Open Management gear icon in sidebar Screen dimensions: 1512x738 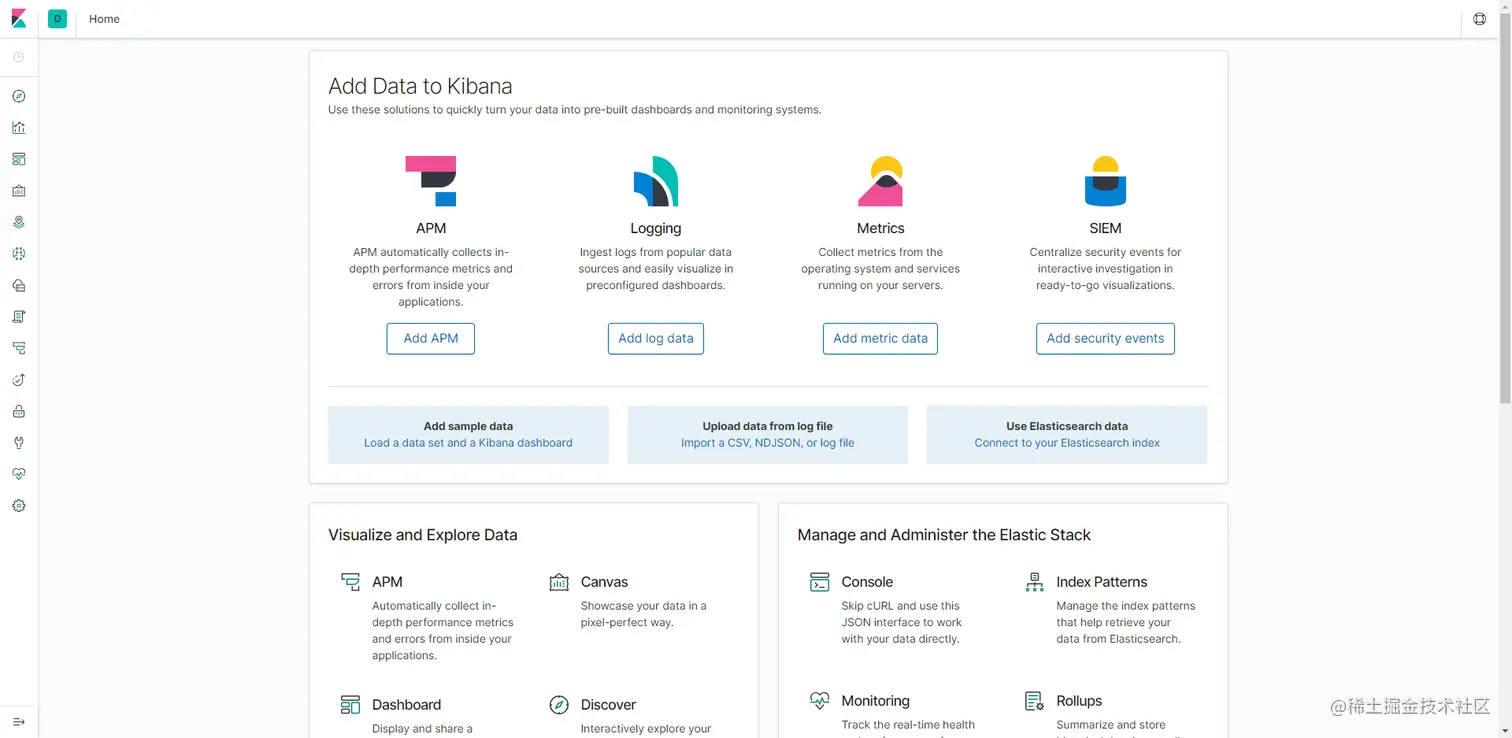point(19,506)
